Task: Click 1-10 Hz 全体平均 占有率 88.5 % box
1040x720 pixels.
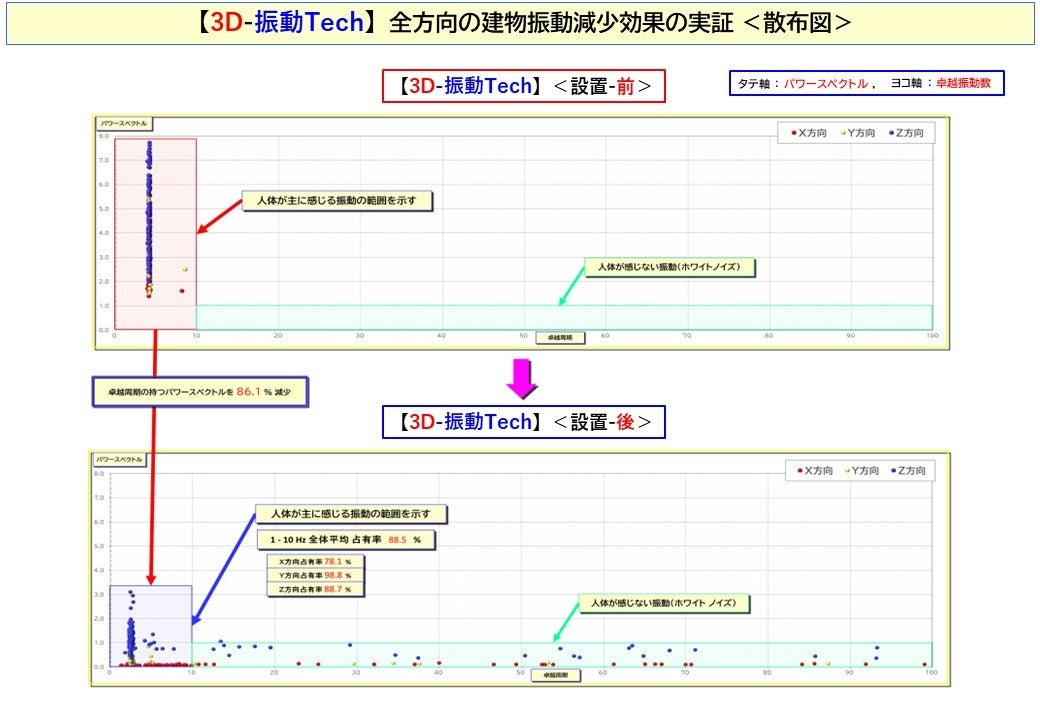Action: [346, 540]
